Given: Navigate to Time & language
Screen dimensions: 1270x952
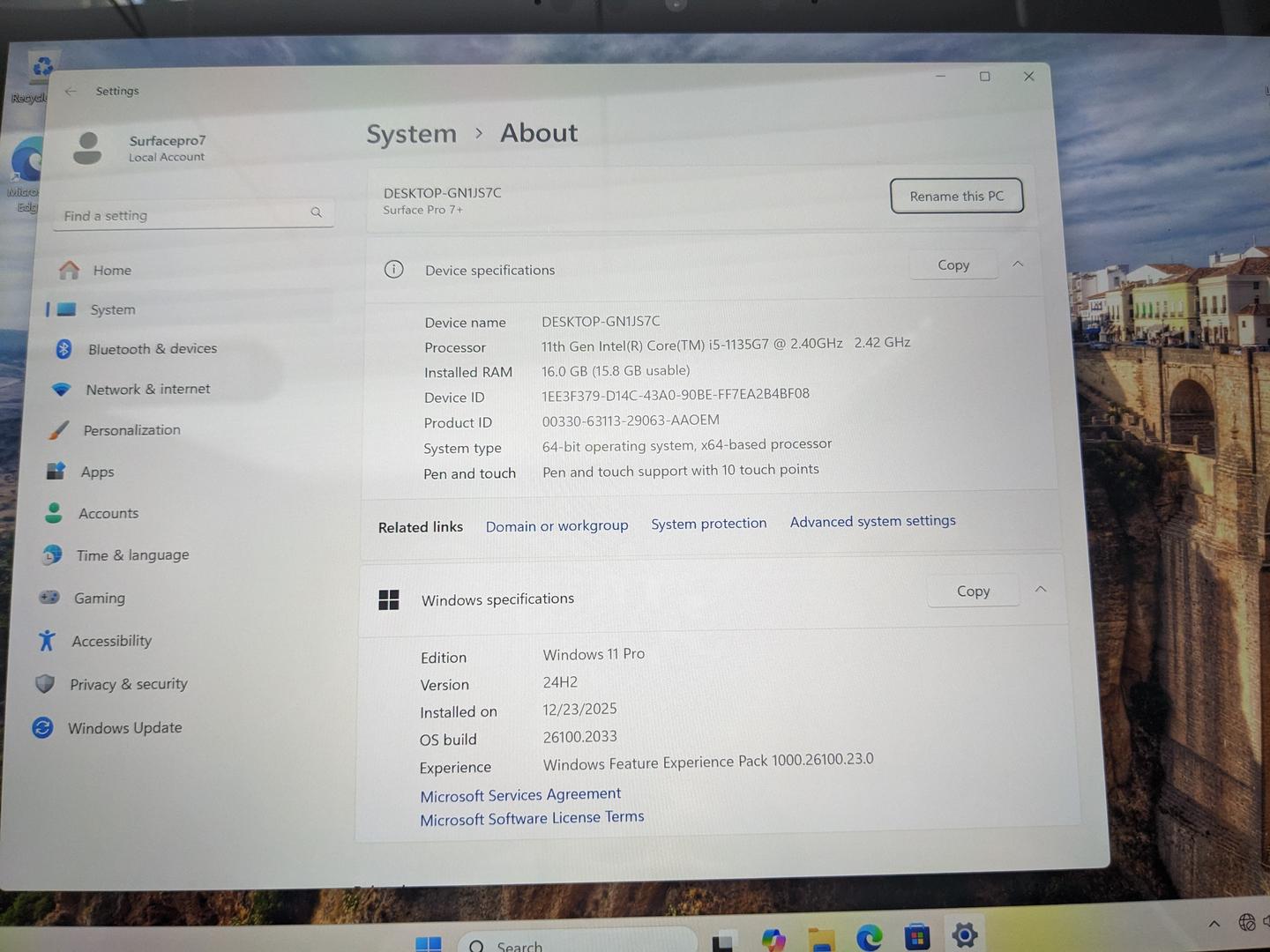Looking at the screenshot, I should click(x=132, y=555).
